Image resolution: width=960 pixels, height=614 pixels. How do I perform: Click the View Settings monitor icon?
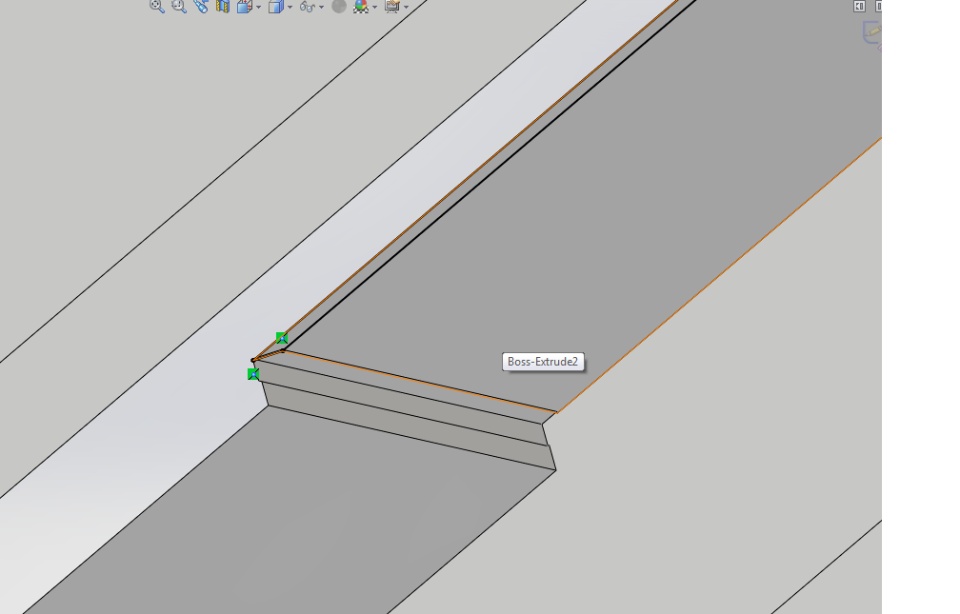click(392, 6)
